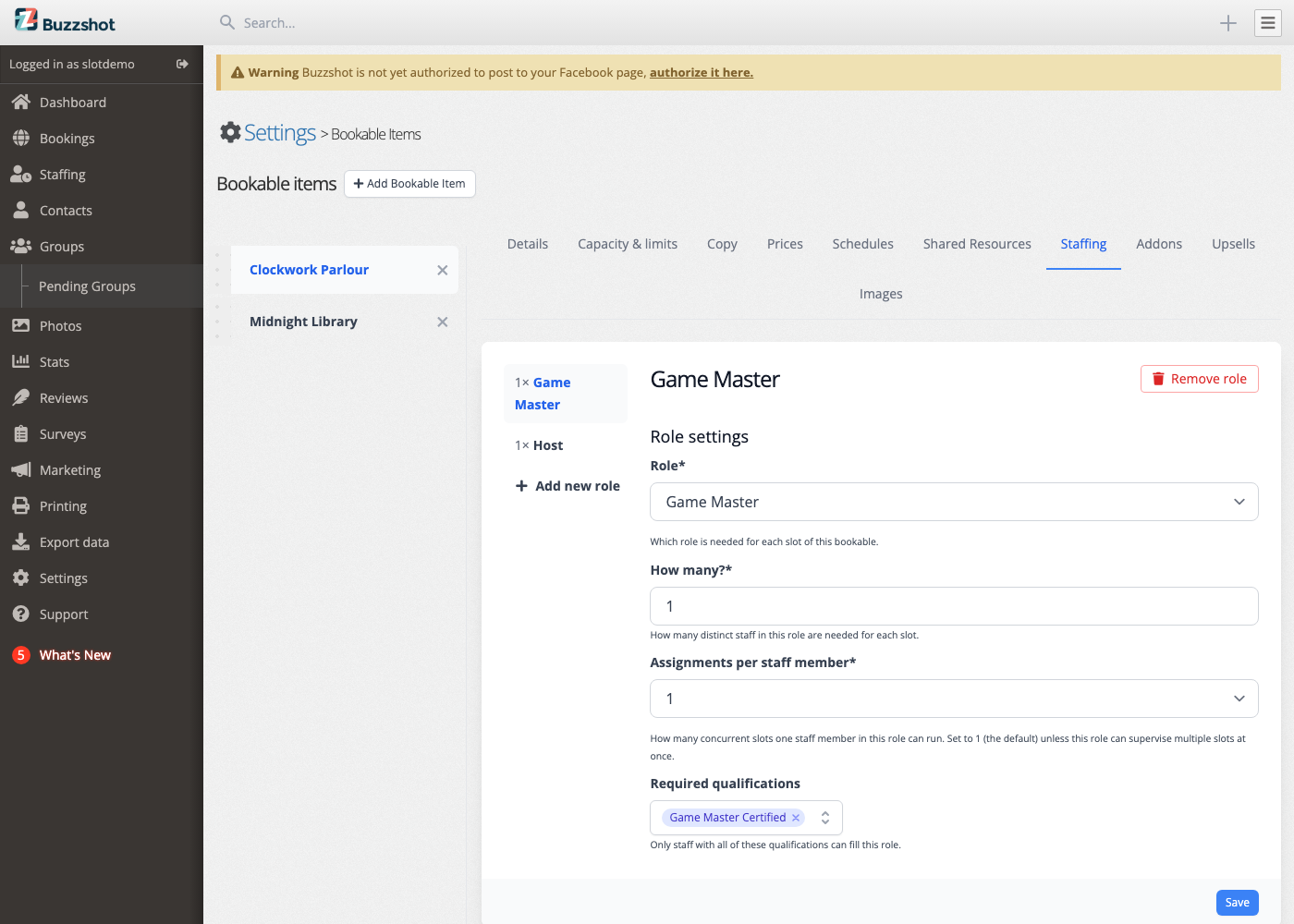Expand Required qualifications selector arrows

coord(825,818)
